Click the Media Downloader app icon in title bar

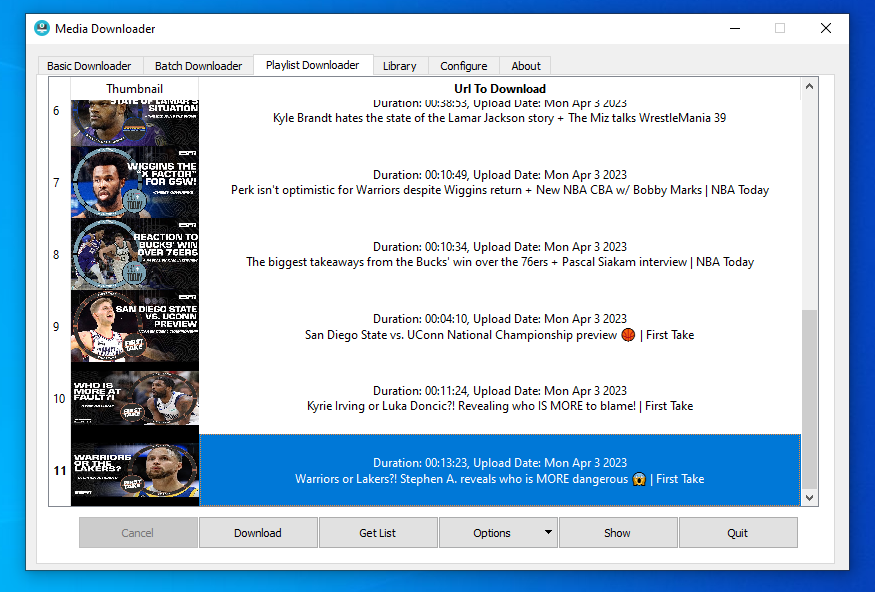[x=42, y=28]
